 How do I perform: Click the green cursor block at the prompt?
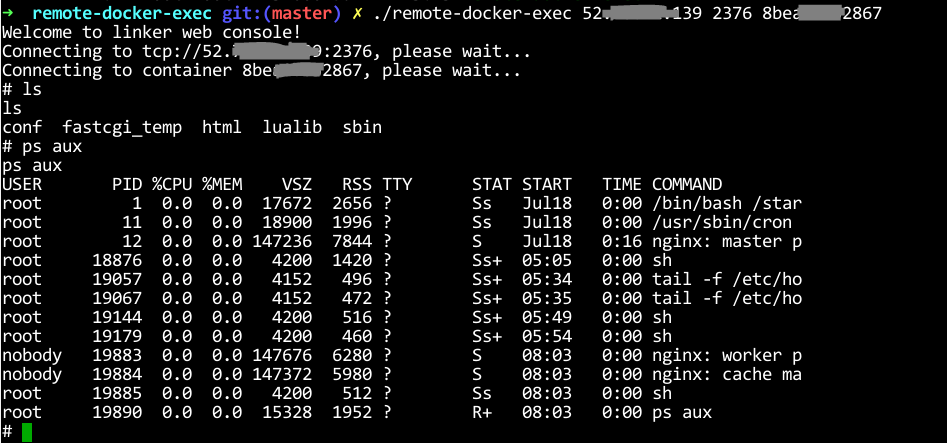click(x=27, y=433)
